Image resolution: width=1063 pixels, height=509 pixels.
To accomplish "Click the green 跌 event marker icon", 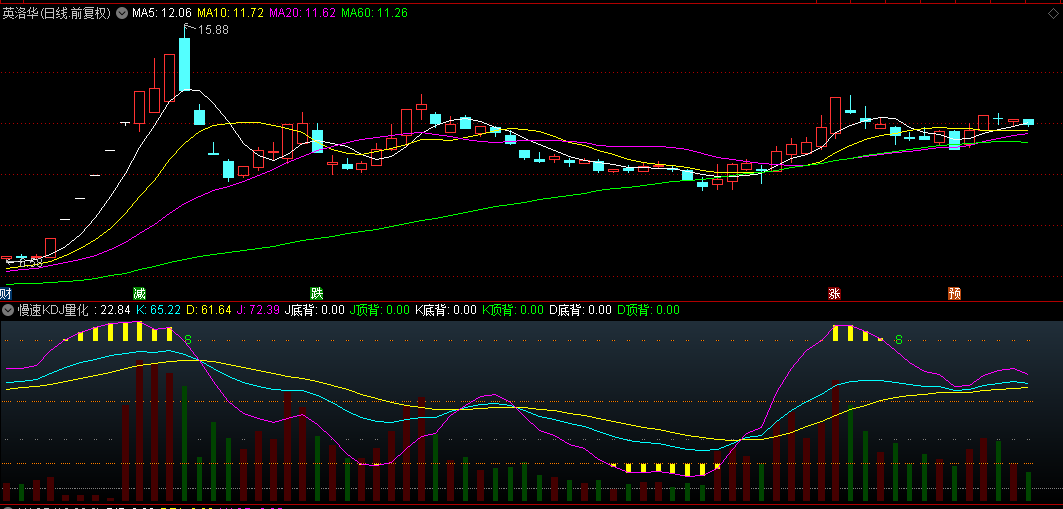I will (x=317, y=293).
